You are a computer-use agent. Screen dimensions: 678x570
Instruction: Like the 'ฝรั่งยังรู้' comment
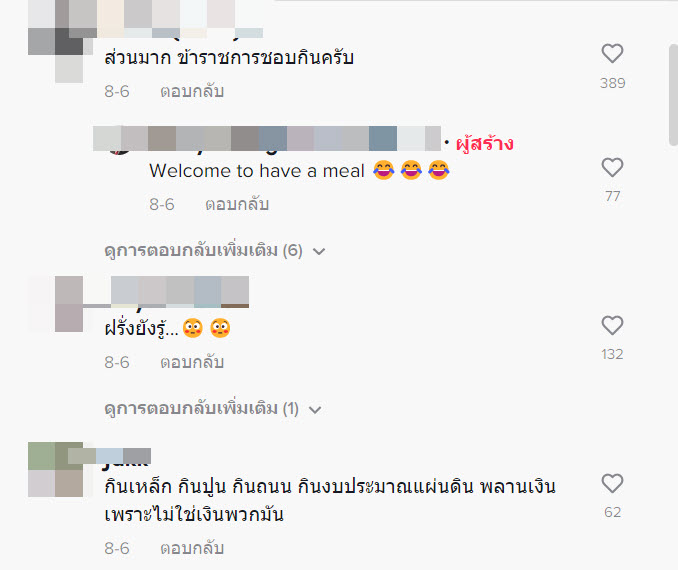(x=612, y=325)
